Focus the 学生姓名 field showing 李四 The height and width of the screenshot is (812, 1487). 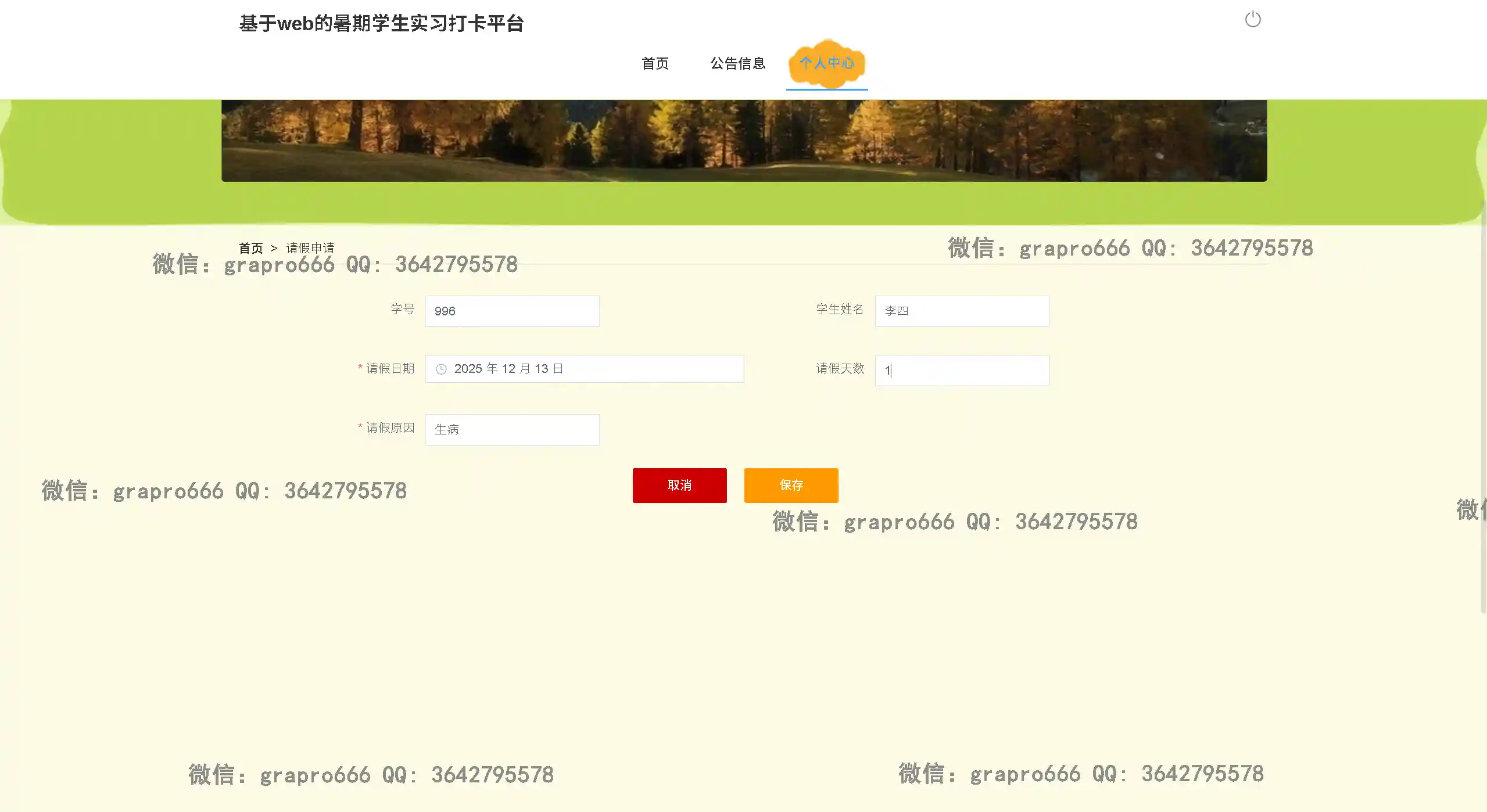pyautogui.click(x=962, y=311)
